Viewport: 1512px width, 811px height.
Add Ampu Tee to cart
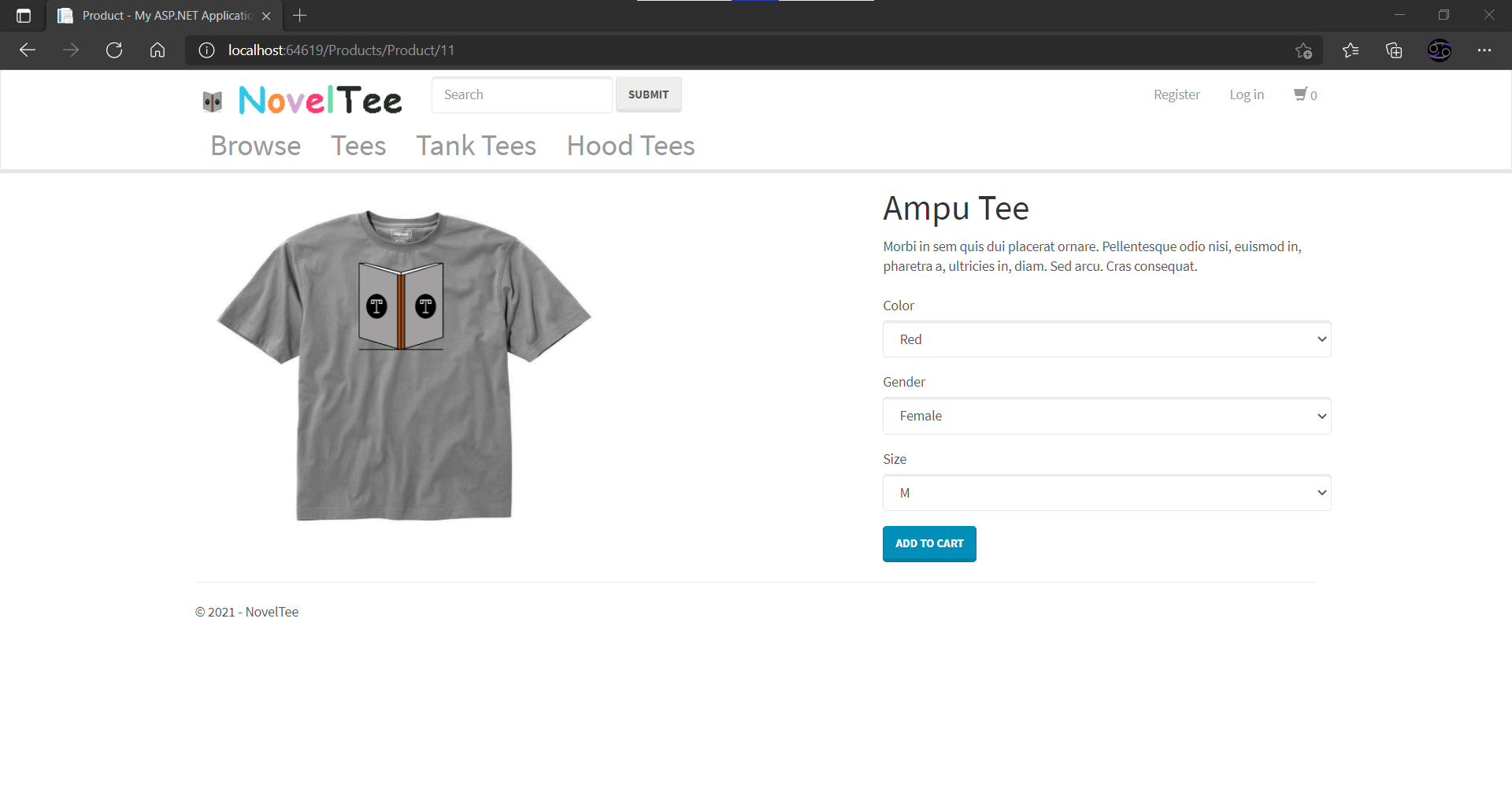point(929,544)
